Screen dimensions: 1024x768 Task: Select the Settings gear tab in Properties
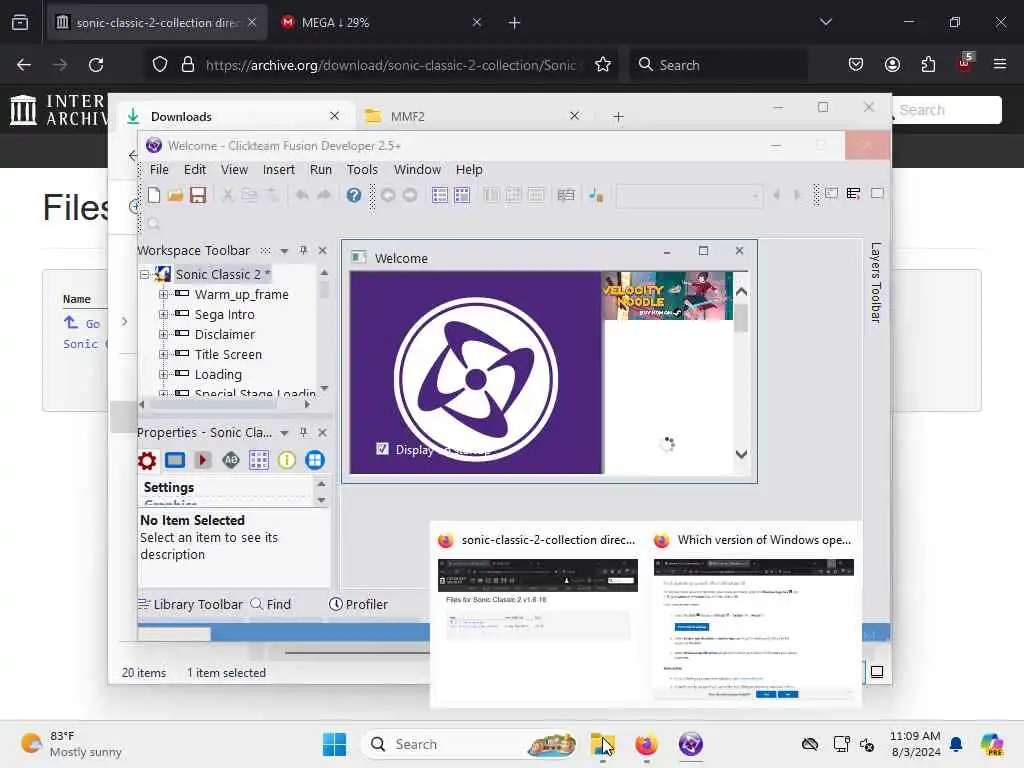click(x=147, y=460)
